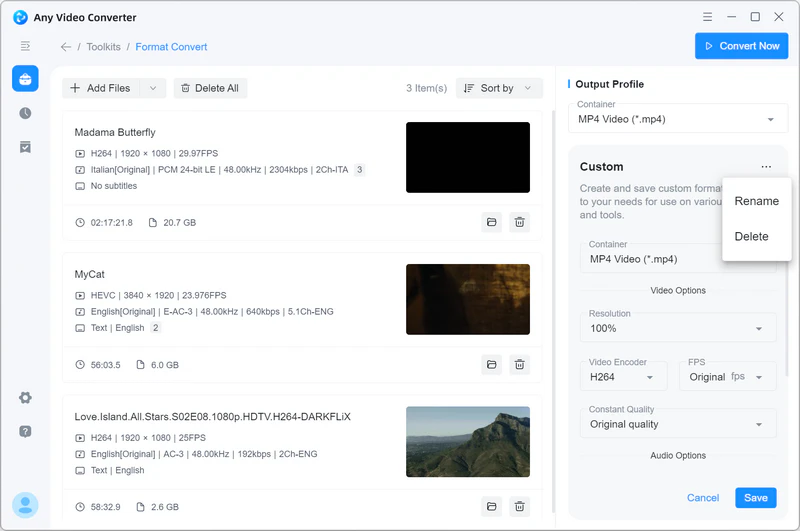Delete the Madama Butterfly file

click(x=519, y=222)
